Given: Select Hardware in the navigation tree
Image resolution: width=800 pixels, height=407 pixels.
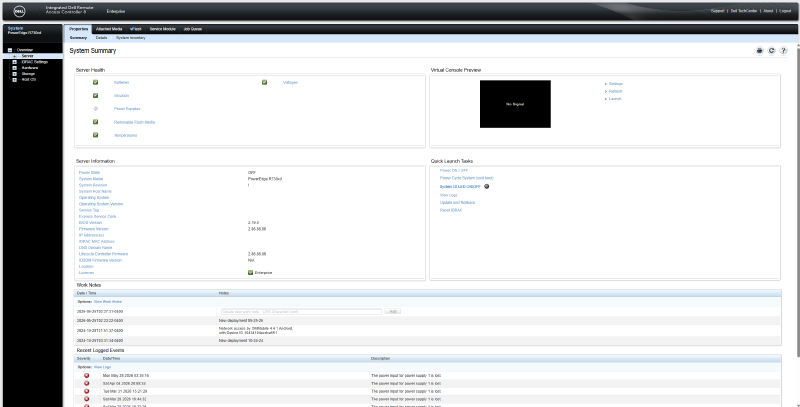Looking at the screenshot, I should (30, 68).
